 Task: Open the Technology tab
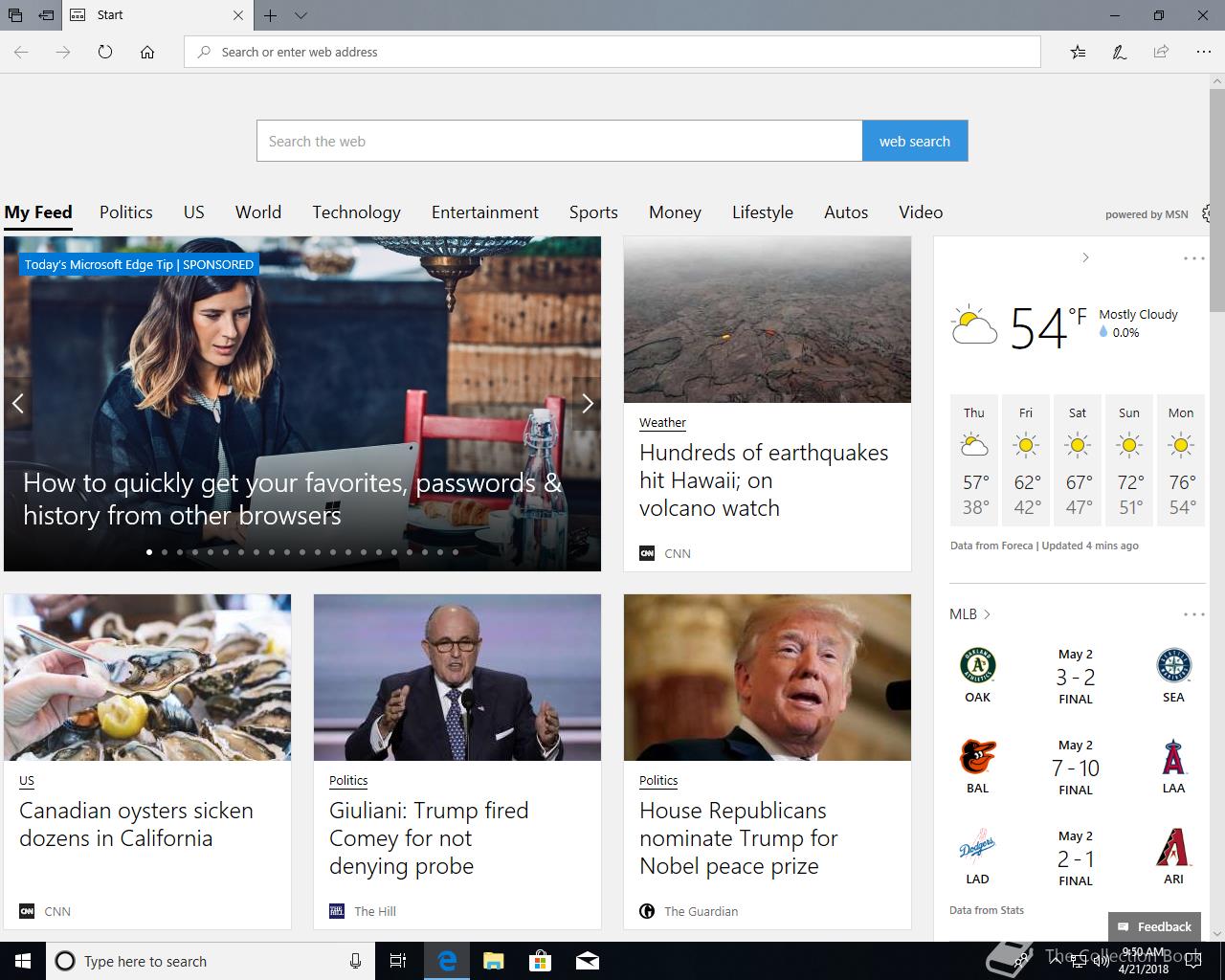356,212
